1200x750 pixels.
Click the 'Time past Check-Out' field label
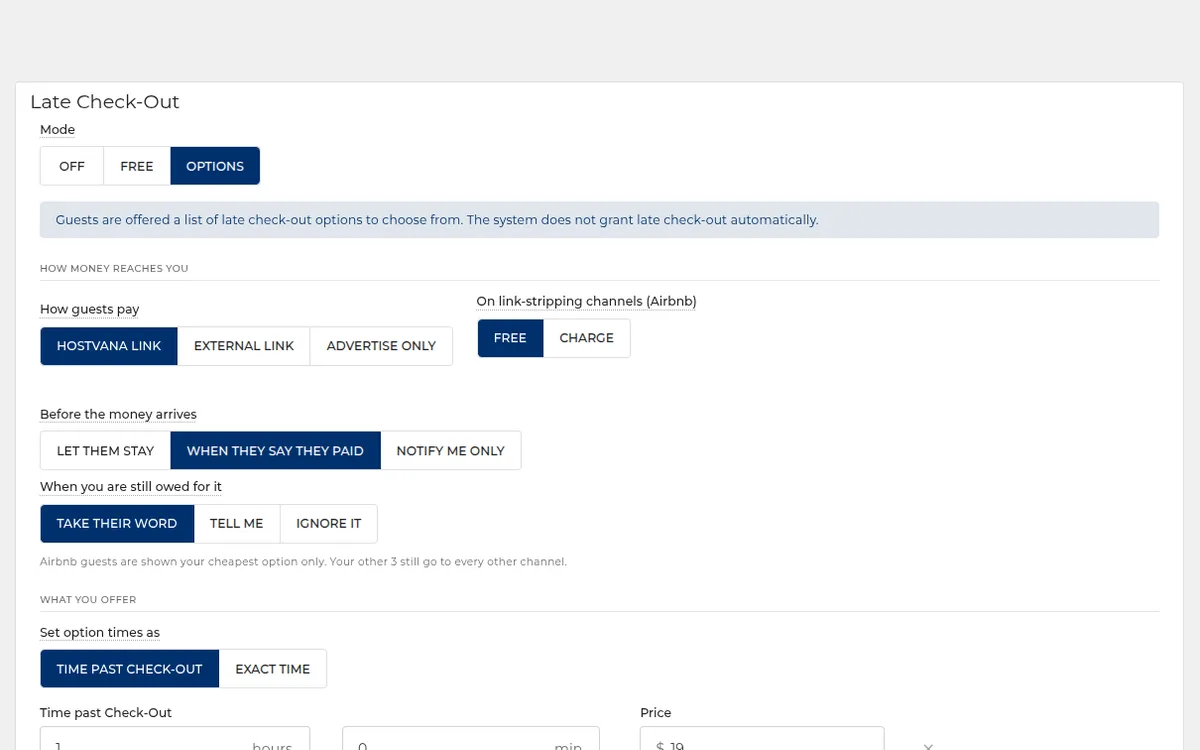coord(106,713)
